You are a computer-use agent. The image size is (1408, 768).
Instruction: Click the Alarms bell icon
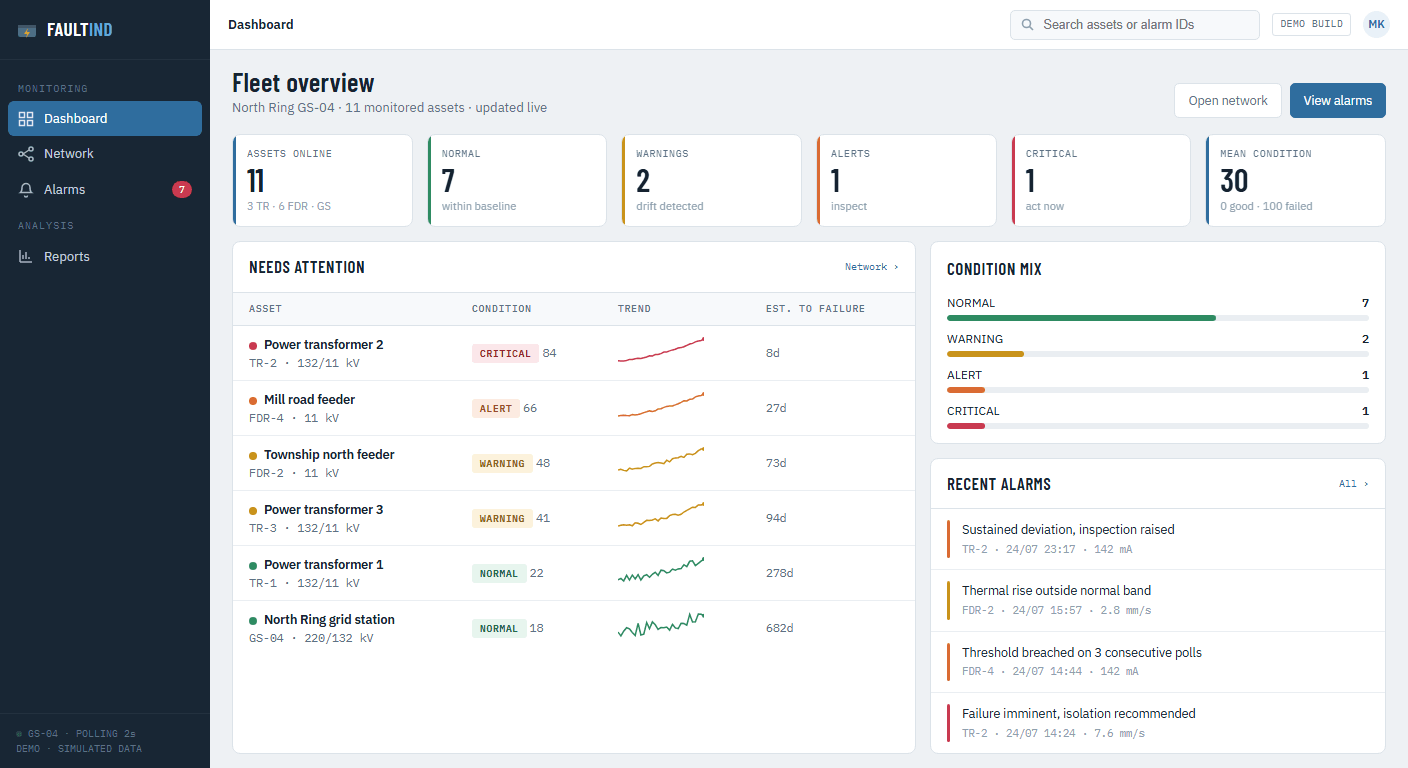[26, 190]
